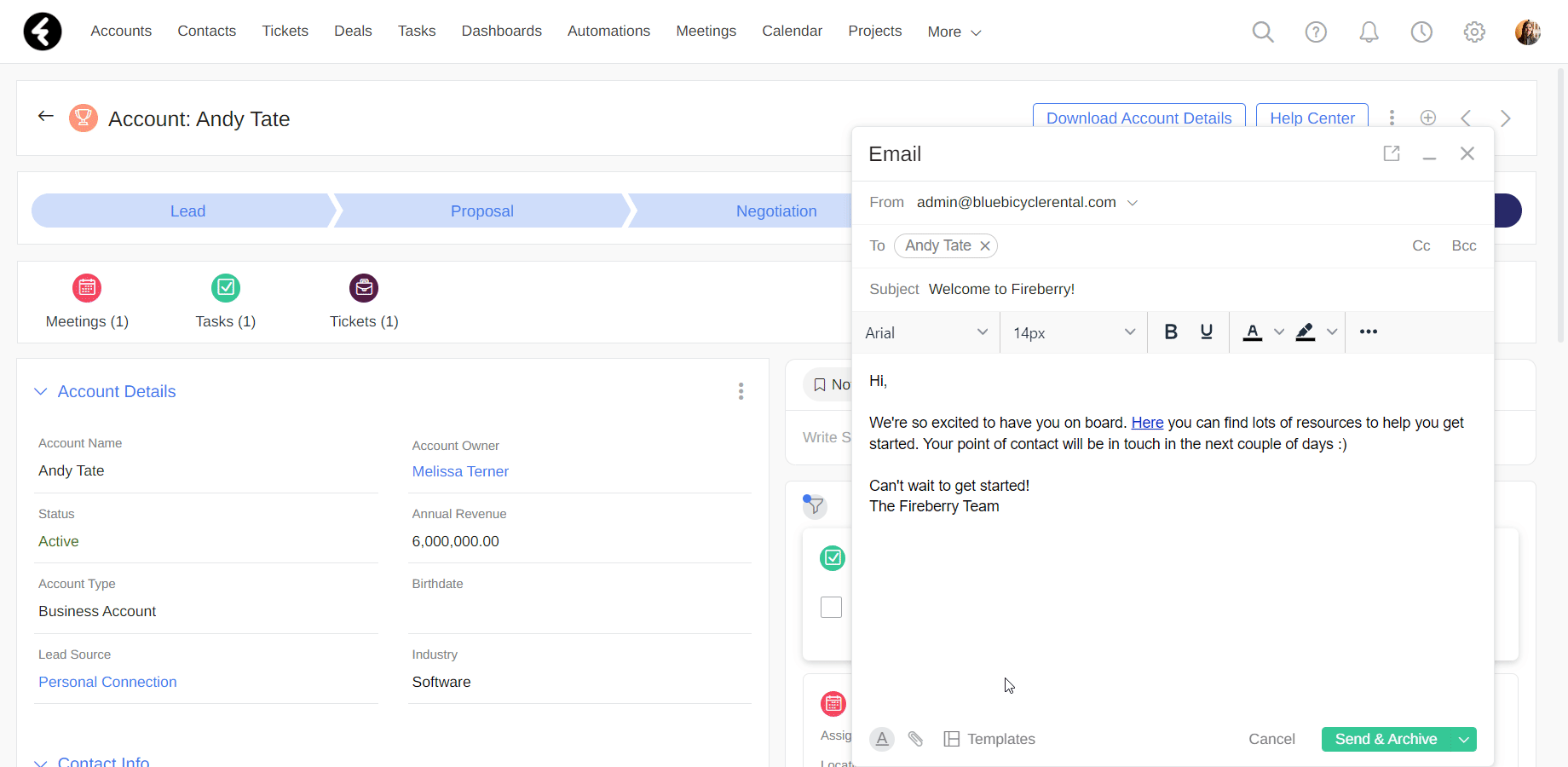
Task: Open the Calendar menu item
Action: [793, 31]
